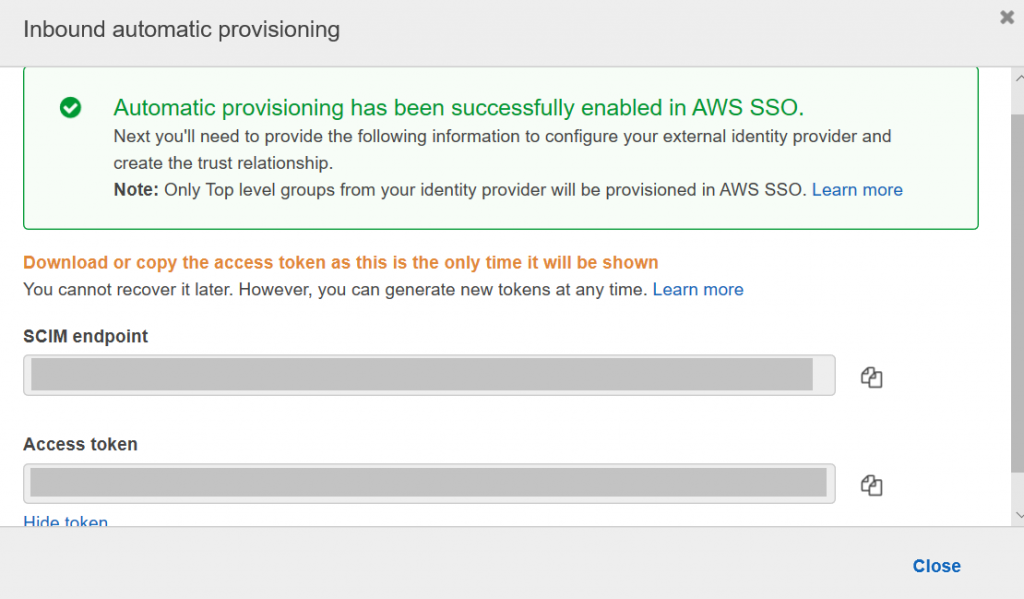Hide the token via Hide token link

tap(66, 521)
